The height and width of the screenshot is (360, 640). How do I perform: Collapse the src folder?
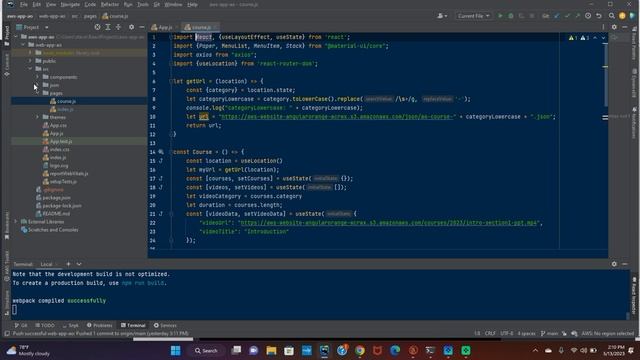click(30, 69)
